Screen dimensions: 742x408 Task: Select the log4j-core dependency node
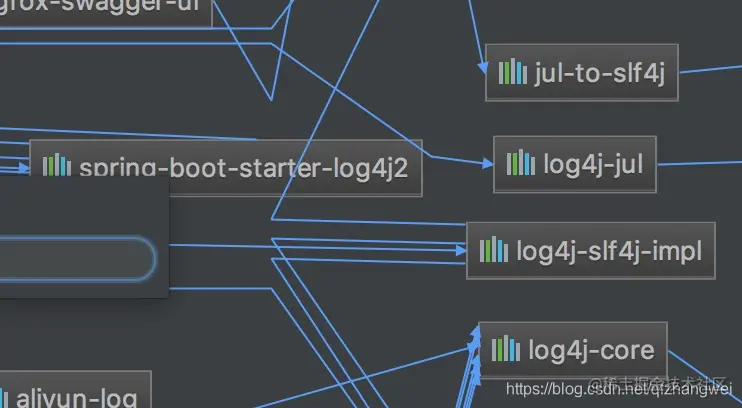(x=573, y=350)
